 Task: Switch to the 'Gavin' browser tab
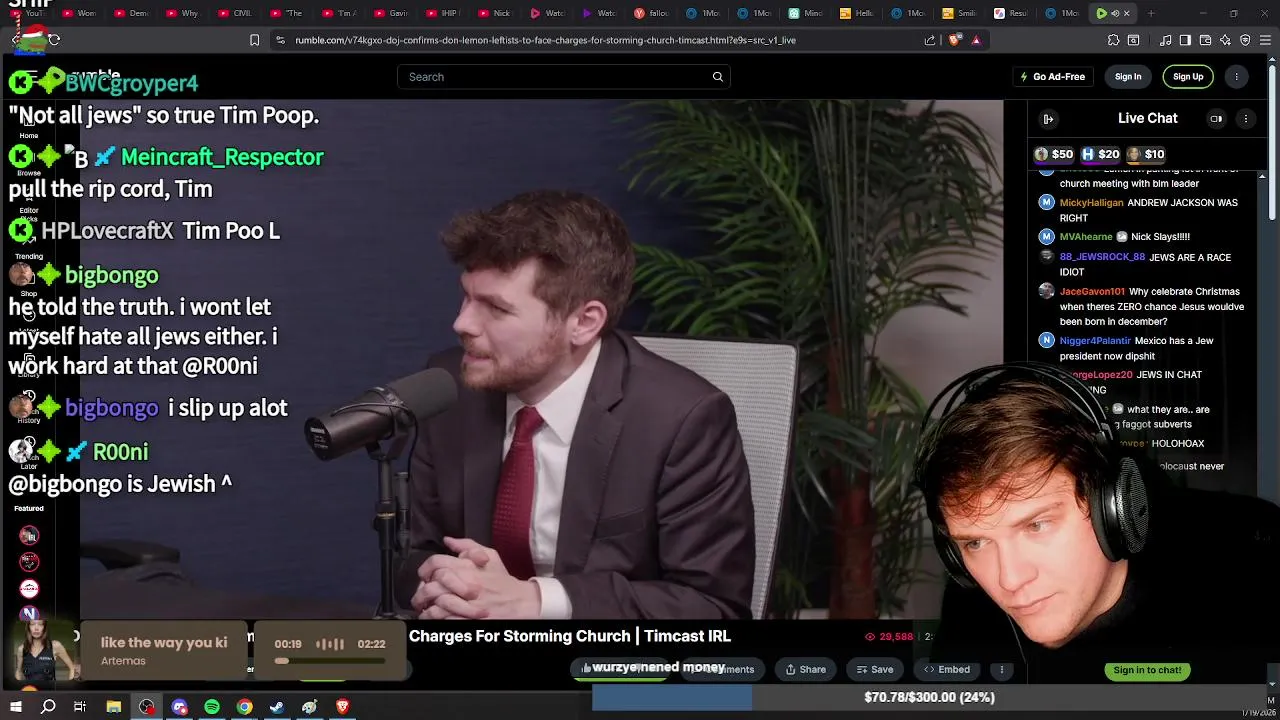point(390,13)
